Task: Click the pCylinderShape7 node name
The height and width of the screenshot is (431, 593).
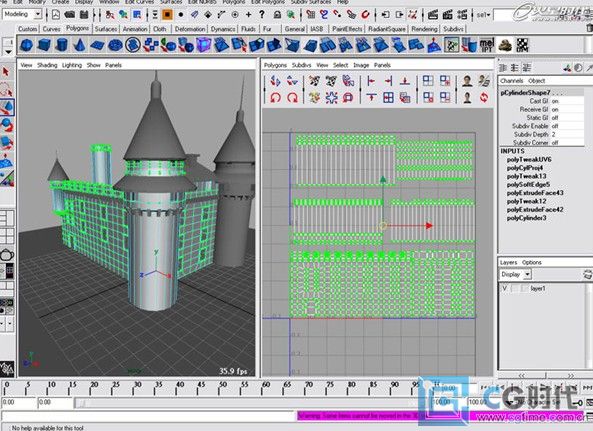Action: tap(525, 93)
